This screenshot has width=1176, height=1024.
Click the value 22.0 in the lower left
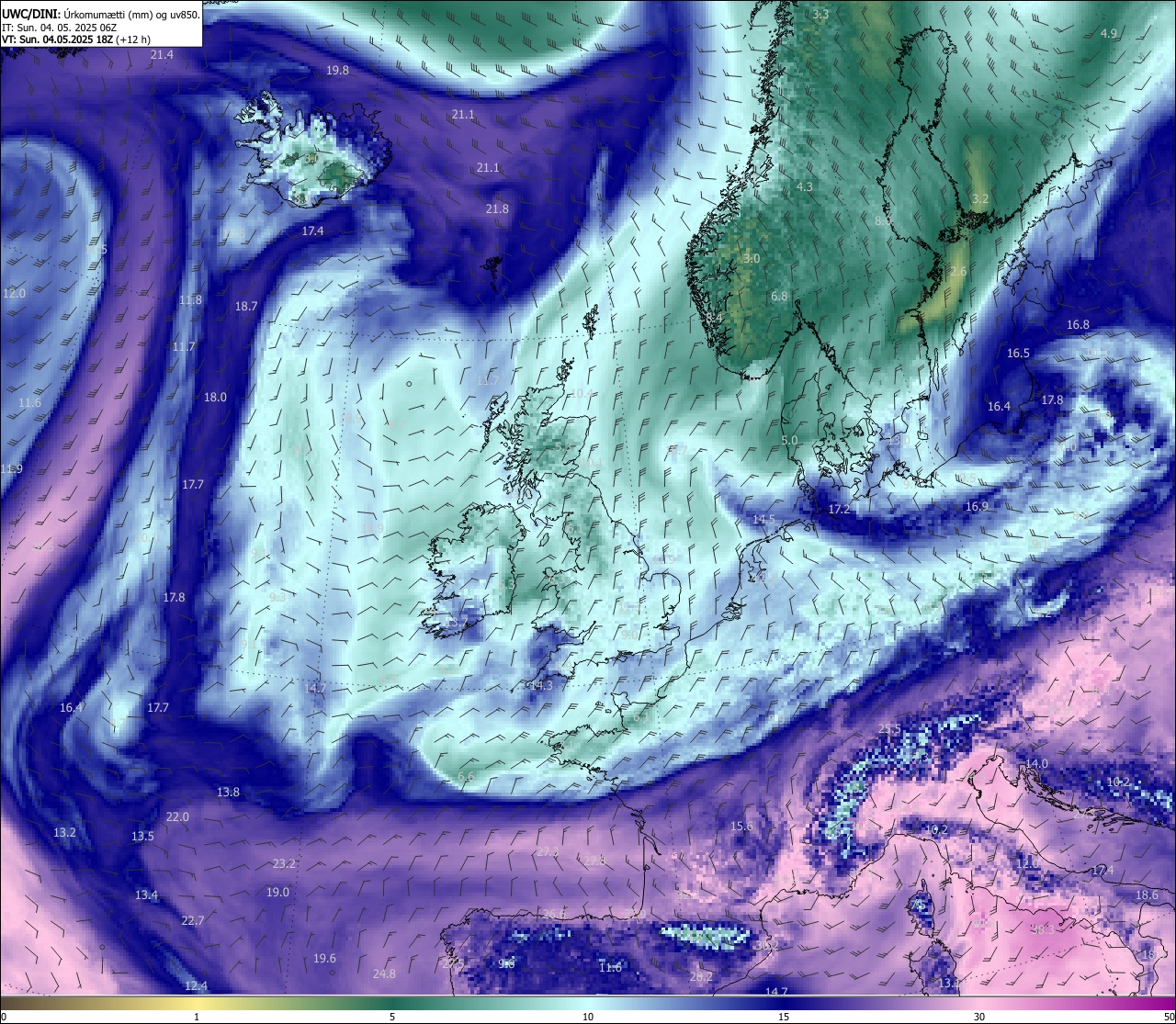(177, 817)
